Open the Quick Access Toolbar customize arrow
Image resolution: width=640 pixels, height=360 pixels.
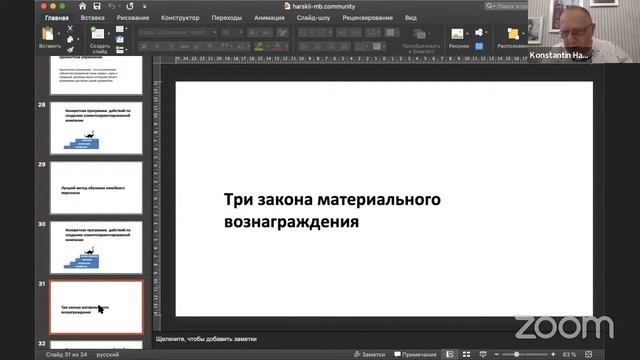pyautogui.click(x=144, y=7)
